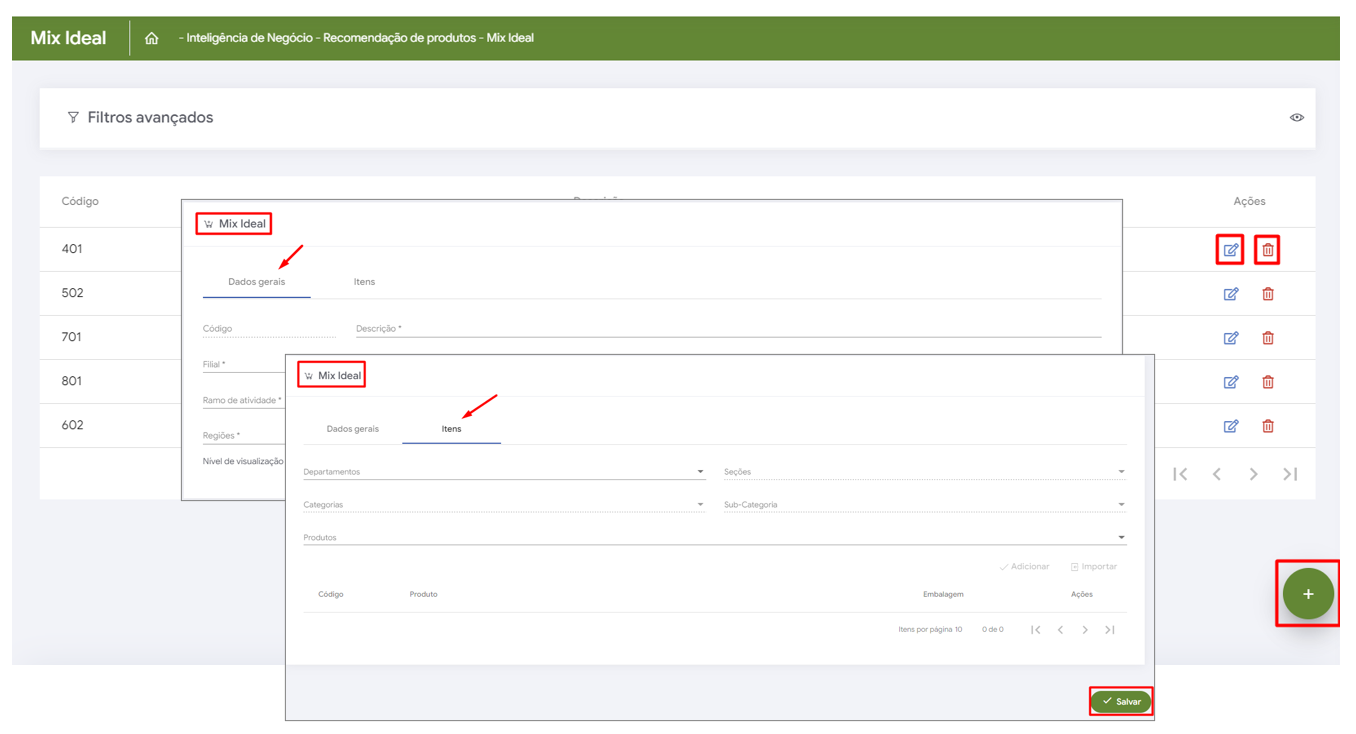Delete the mix with code 701
This screenshot has width=1356, height=734.
(1267, 338)
